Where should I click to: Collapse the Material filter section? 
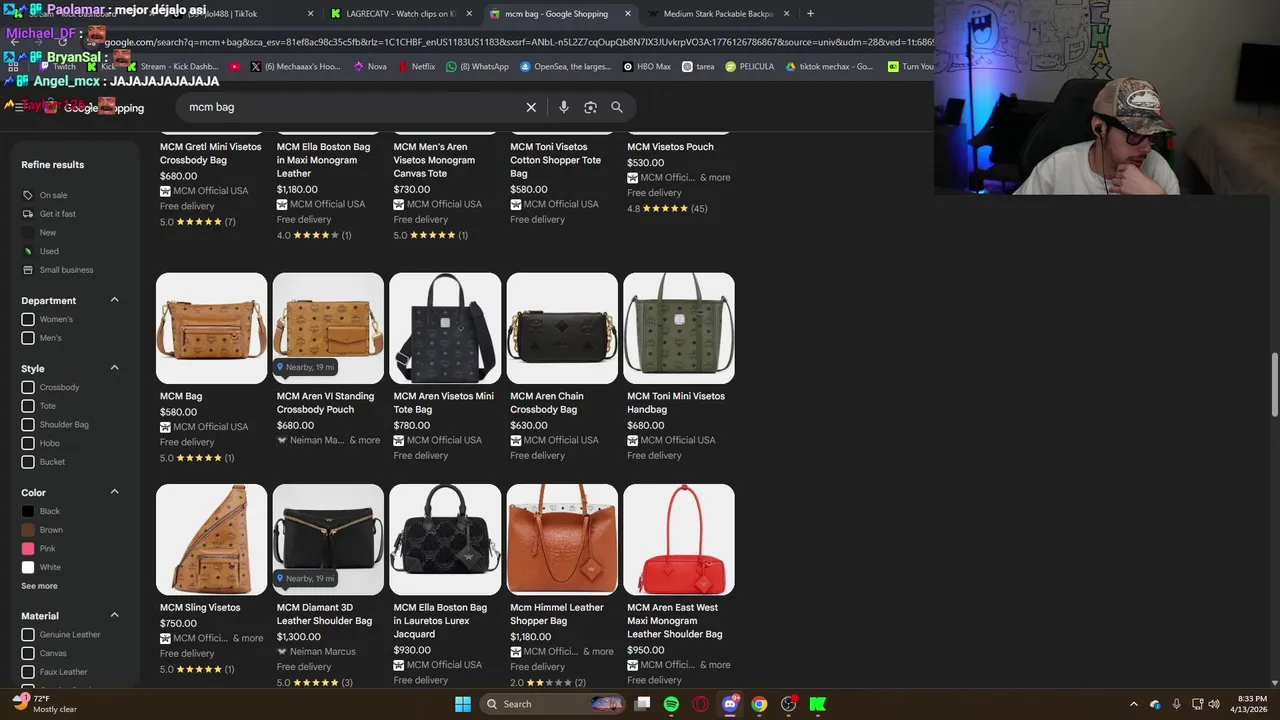click(x=114, y=615)
